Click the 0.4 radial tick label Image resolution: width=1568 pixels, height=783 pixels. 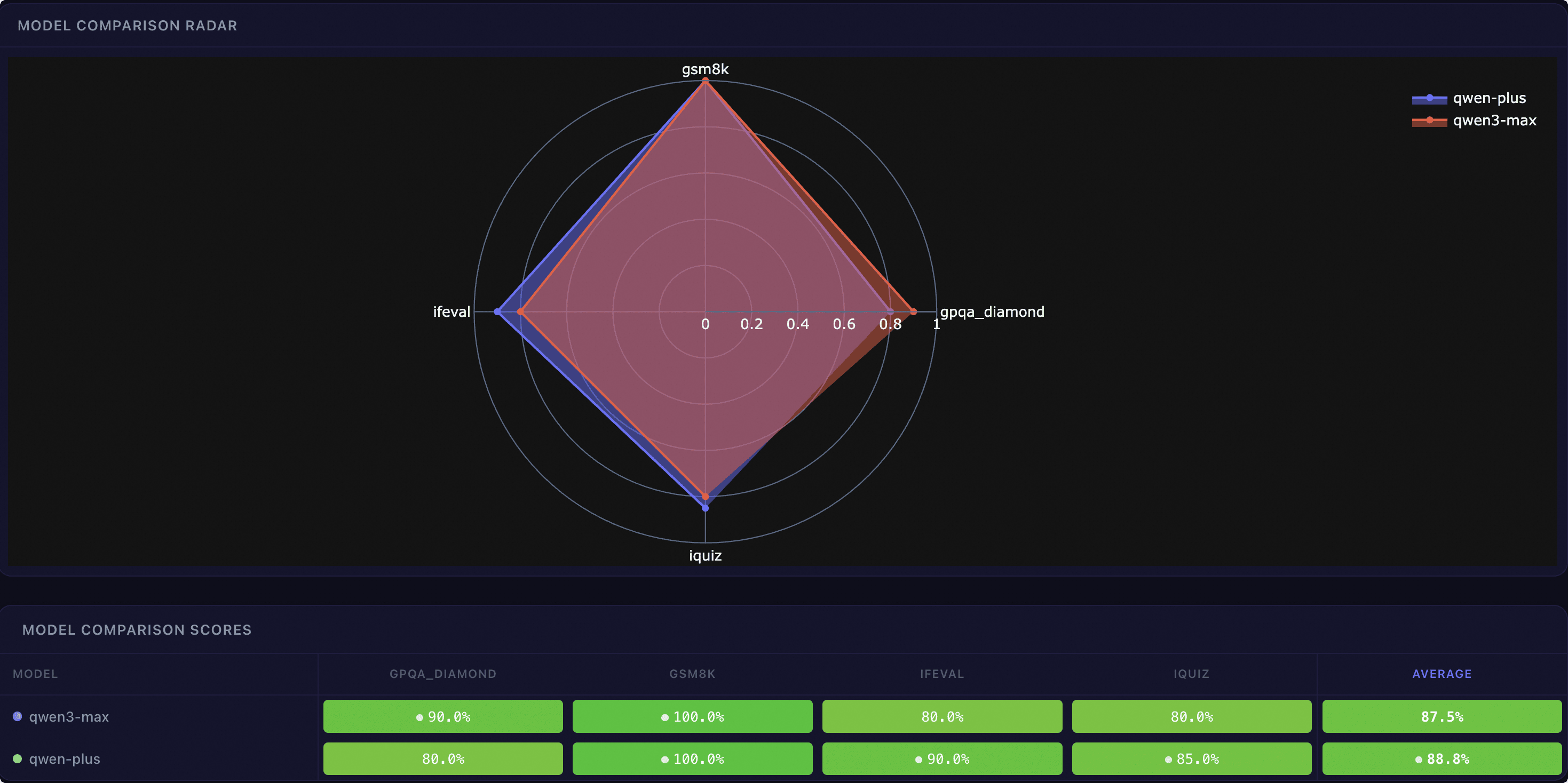click(x=798, y=324)
